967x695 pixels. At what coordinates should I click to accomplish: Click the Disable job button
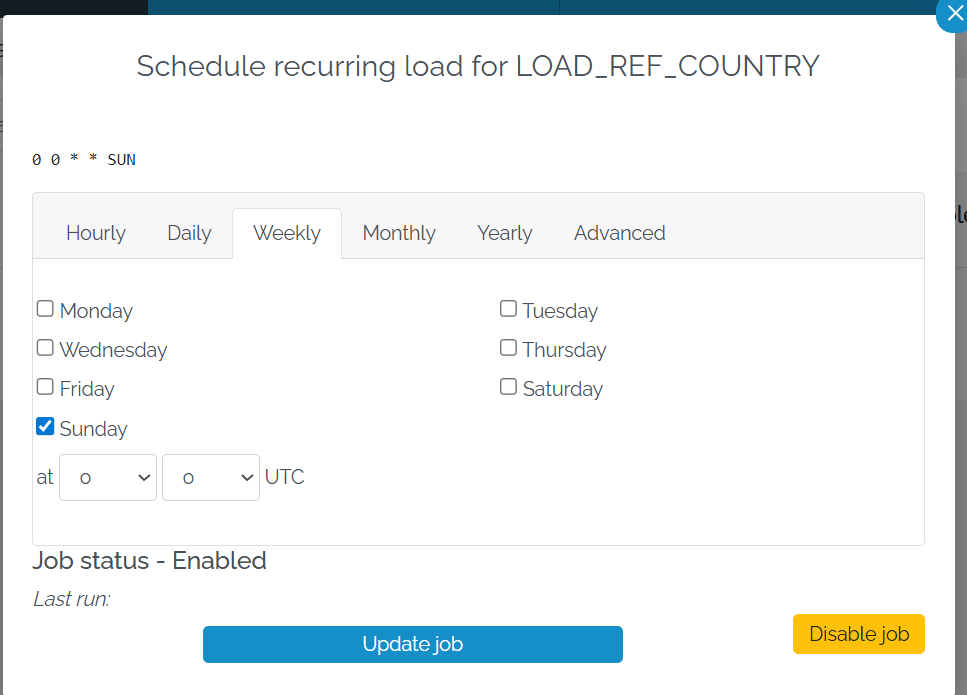click(x=858, y=633)
